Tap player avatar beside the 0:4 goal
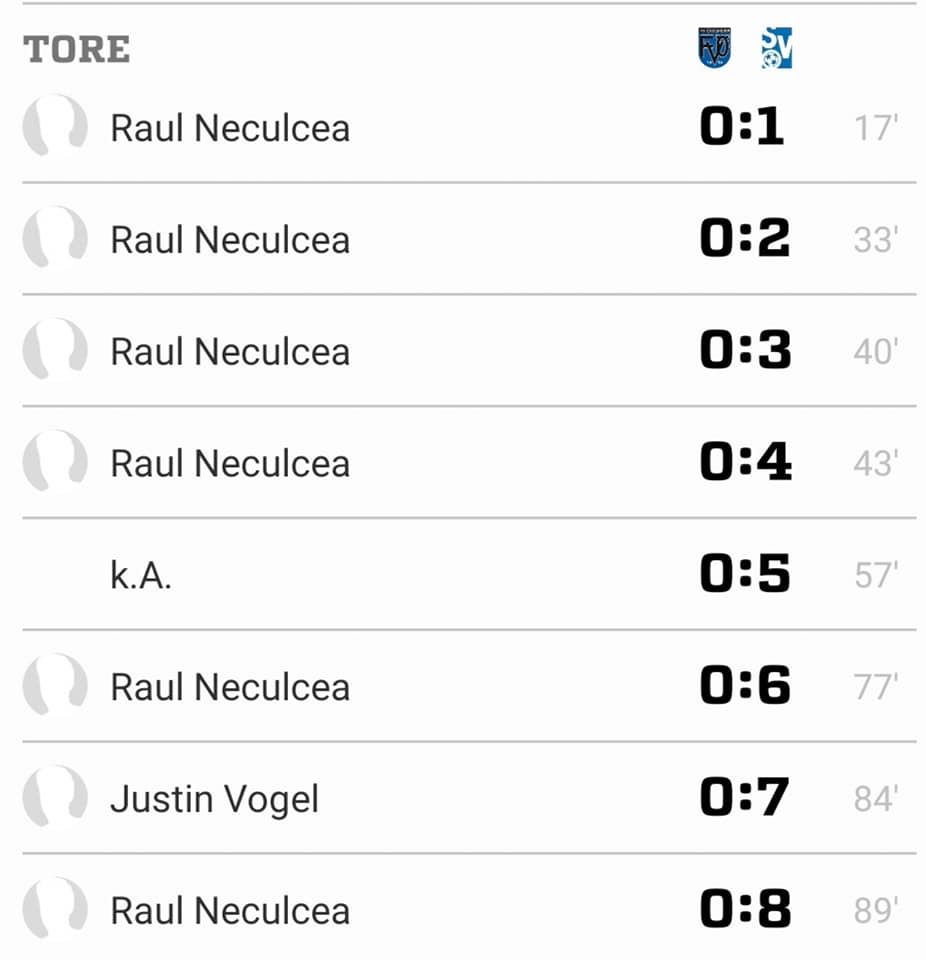926x960 pixels. [x=55, y=462]
